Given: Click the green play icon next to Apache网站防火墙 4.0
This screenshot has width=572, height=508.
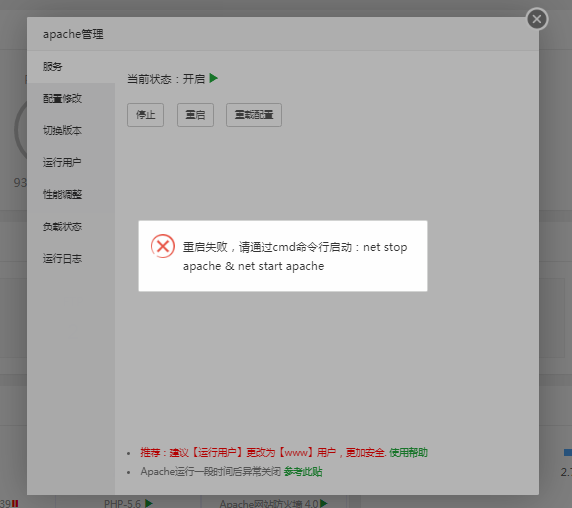Looking at the screenshot, I should click(x=324, y=503).
